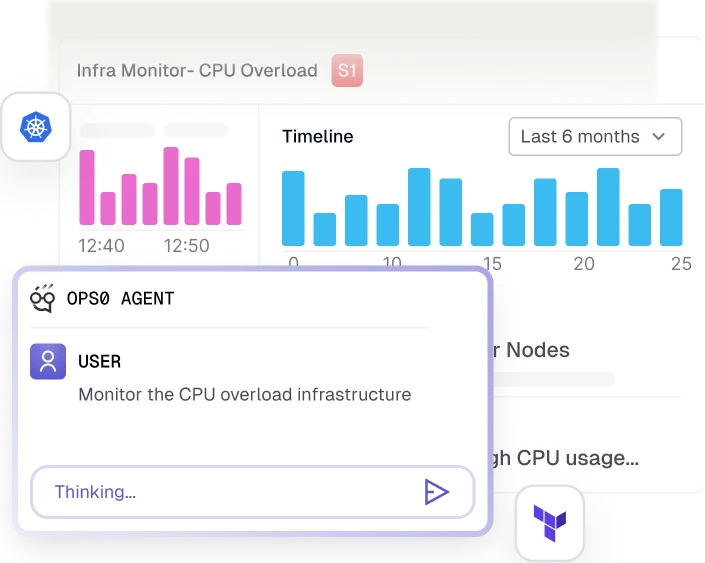Screen dimensions: 705x563
Task: Click the first blue Timeline bar
Action: click(293, 208)
